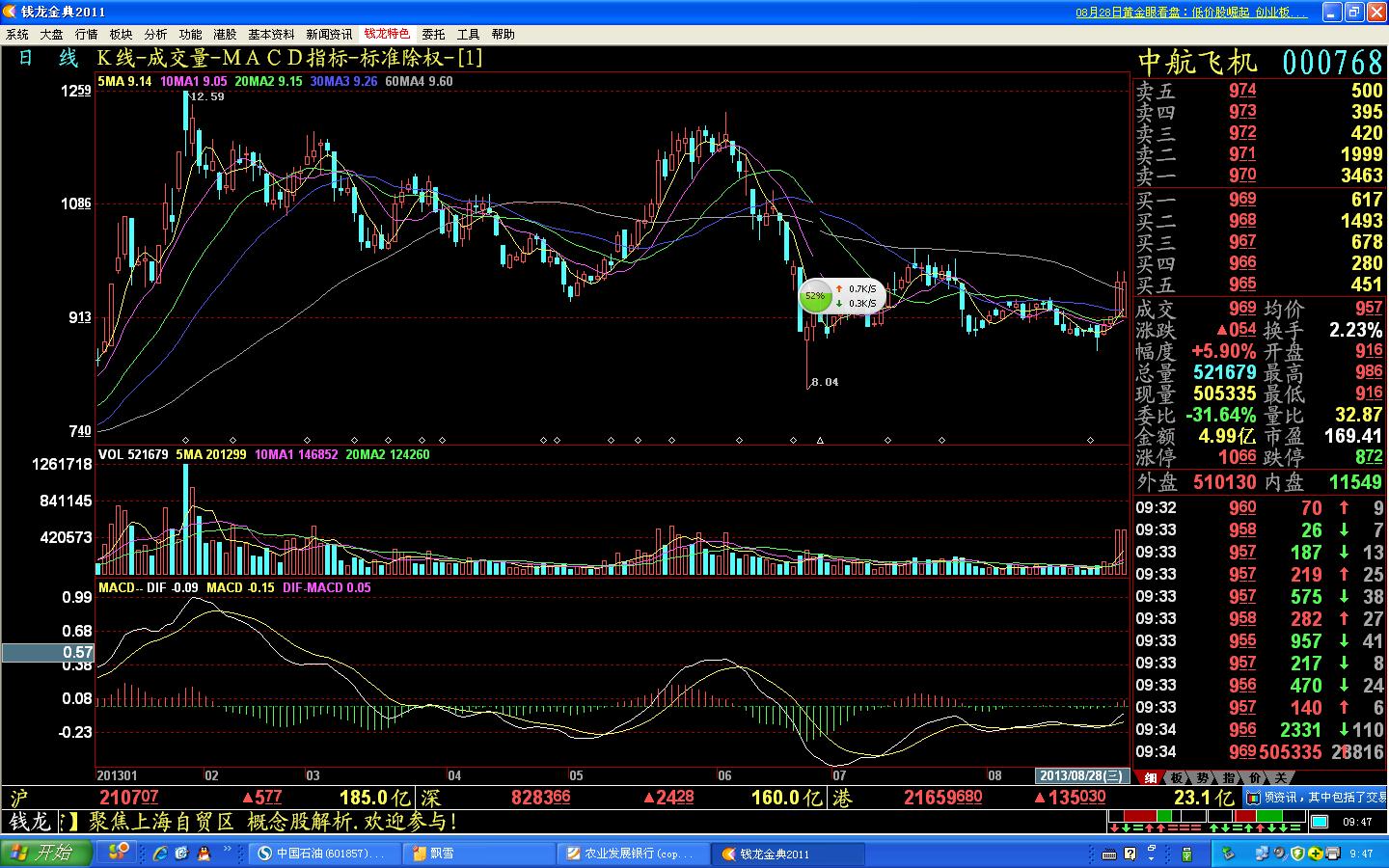Click the 港 Hong Kong index 21659.680

[x=942, y=798]
